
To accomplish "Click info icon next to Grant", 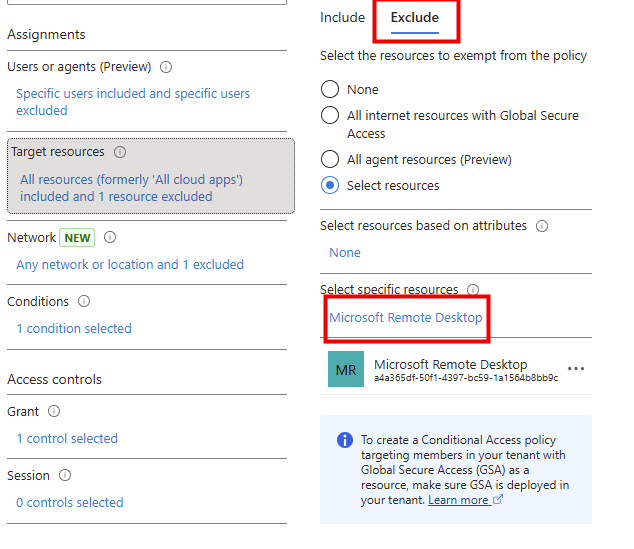I will click(x=54, y=411).
